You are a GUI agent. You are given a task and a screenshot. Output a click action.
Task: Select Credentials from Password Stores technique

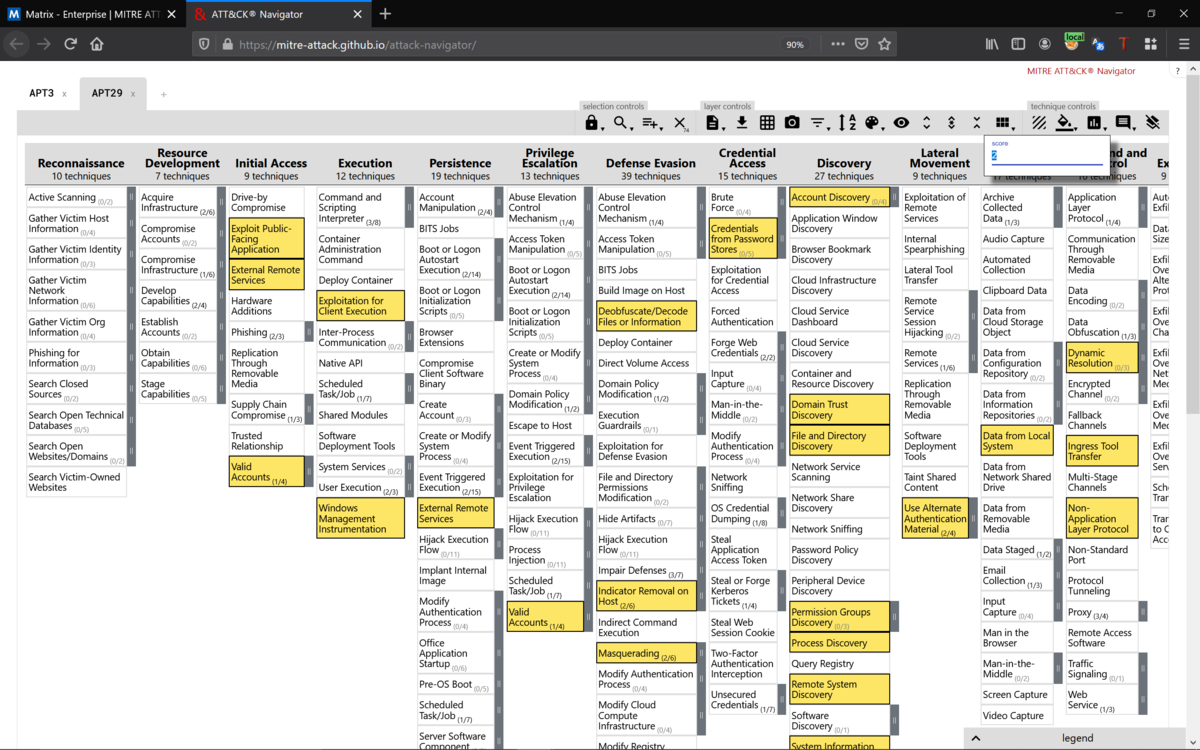point(742,239)
